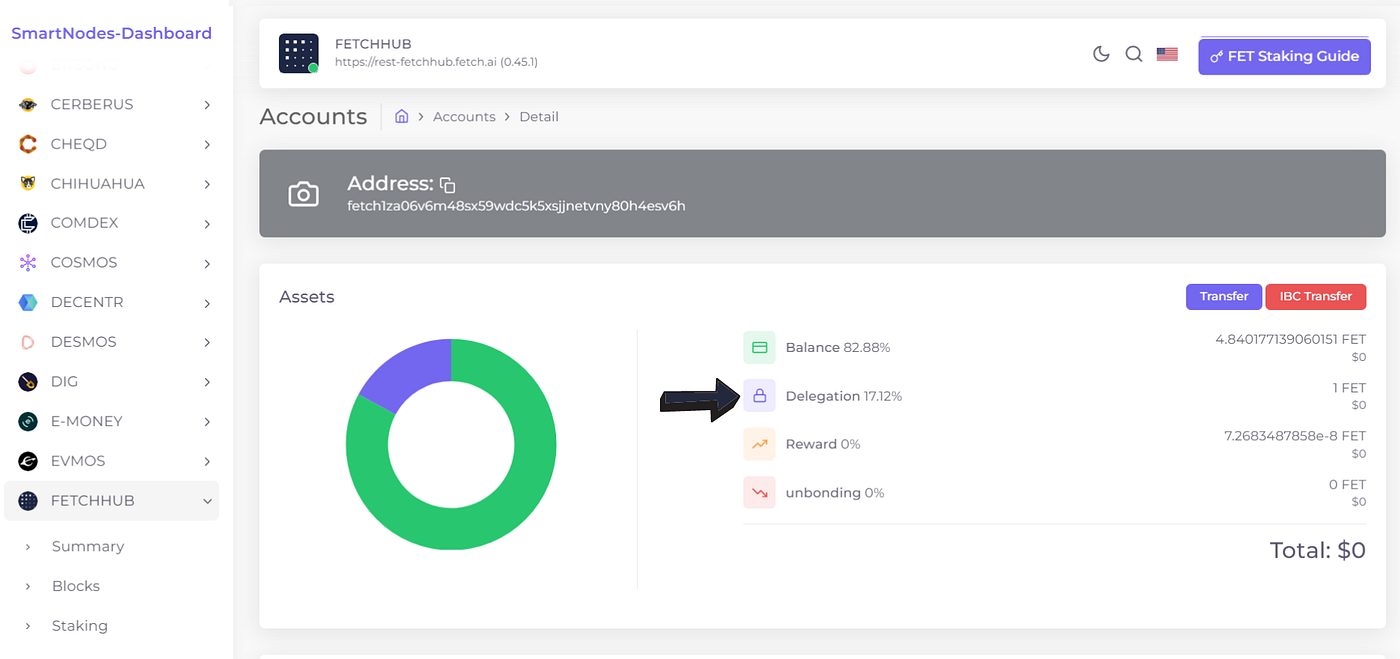Open Accounts breadcrumb link
This screenshot has width=1400, height=659.
coord(464,117)
